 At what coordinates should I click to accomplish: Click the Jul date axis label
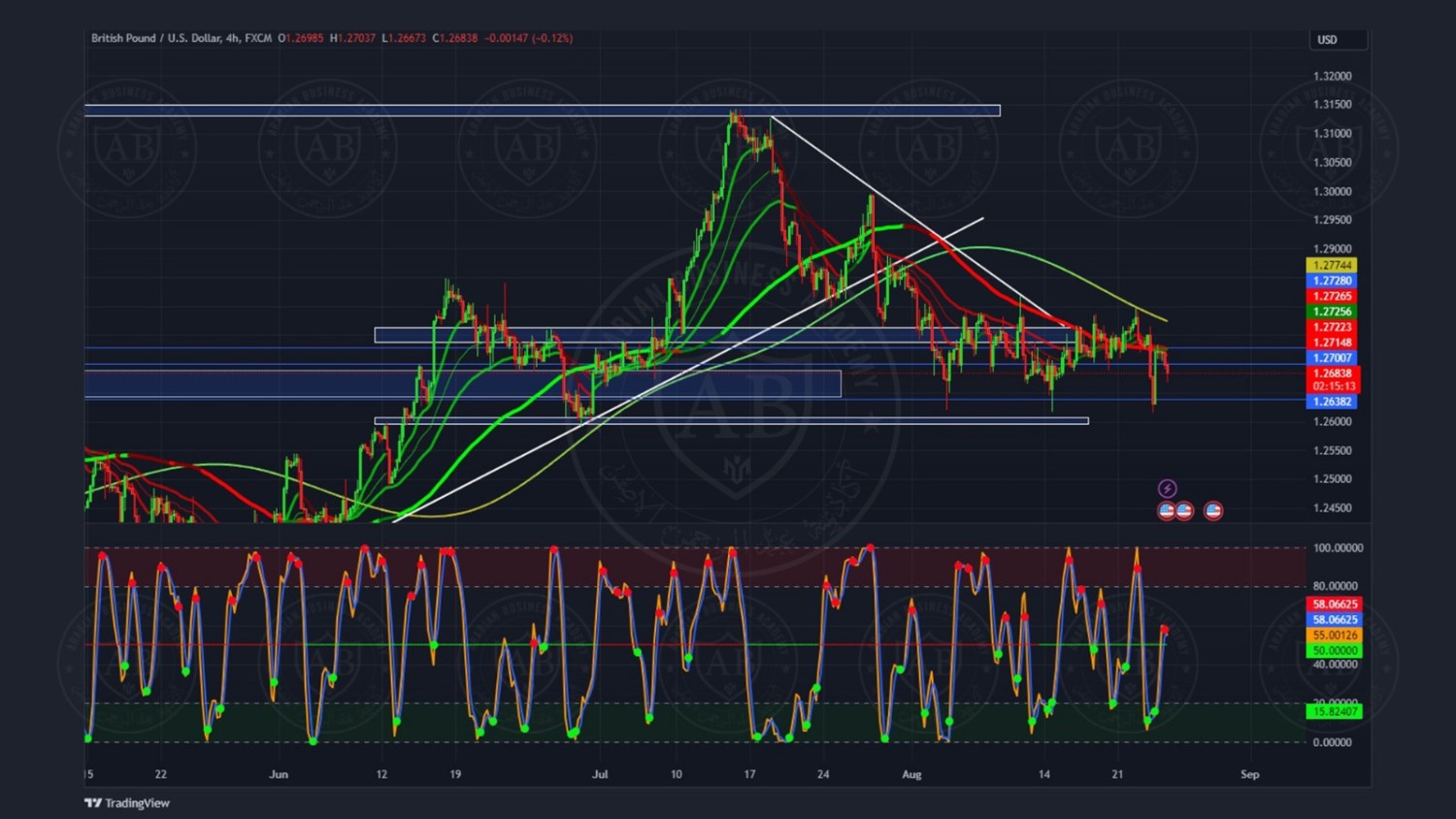pos(600,774)
